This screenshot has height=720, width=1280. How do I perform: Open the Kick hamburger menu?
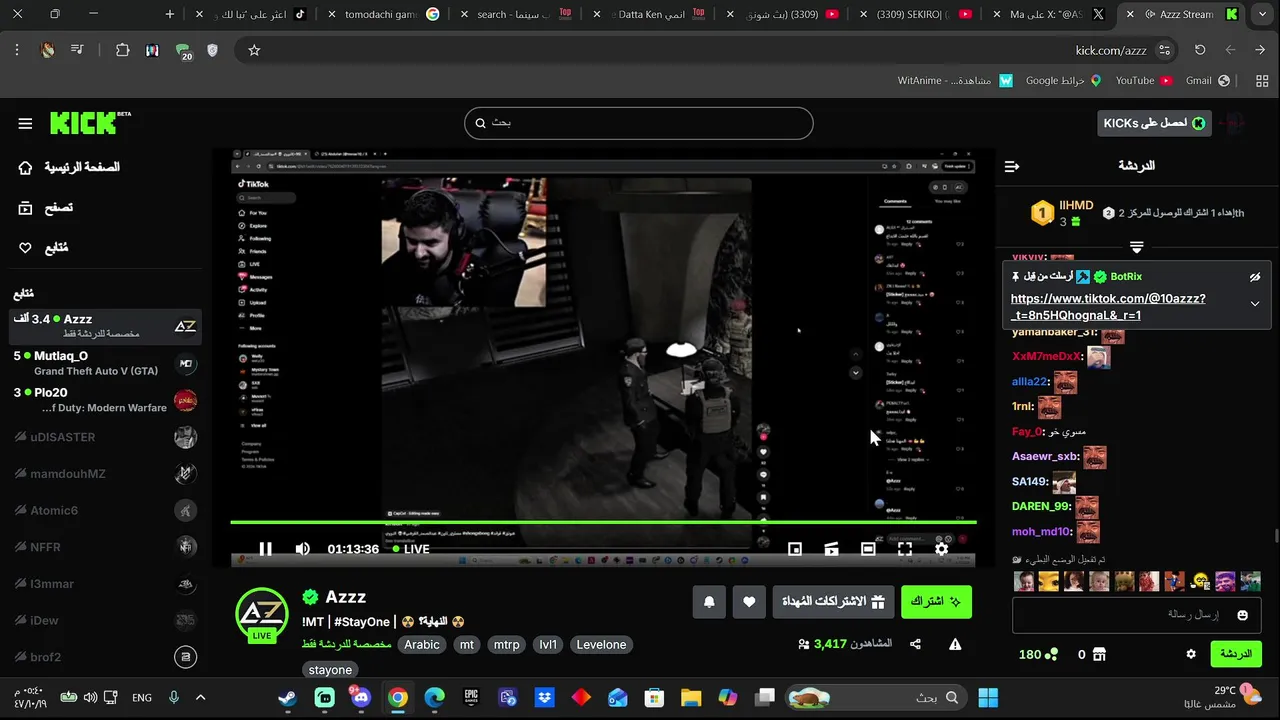click(x=25, y=123)
